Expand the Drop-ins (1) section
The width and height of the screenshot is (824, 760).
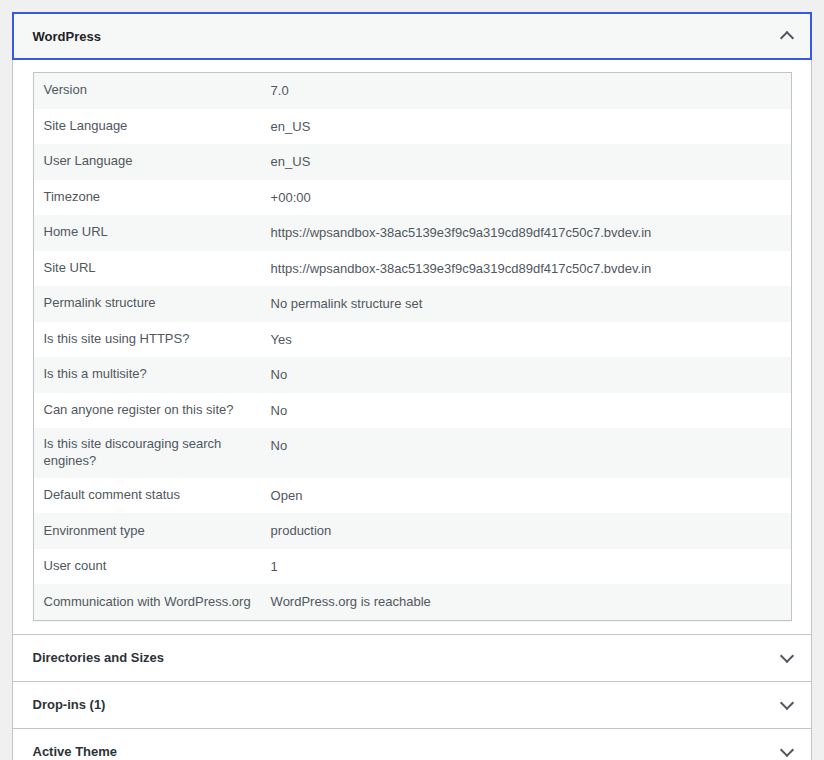(x=412, y=705)
